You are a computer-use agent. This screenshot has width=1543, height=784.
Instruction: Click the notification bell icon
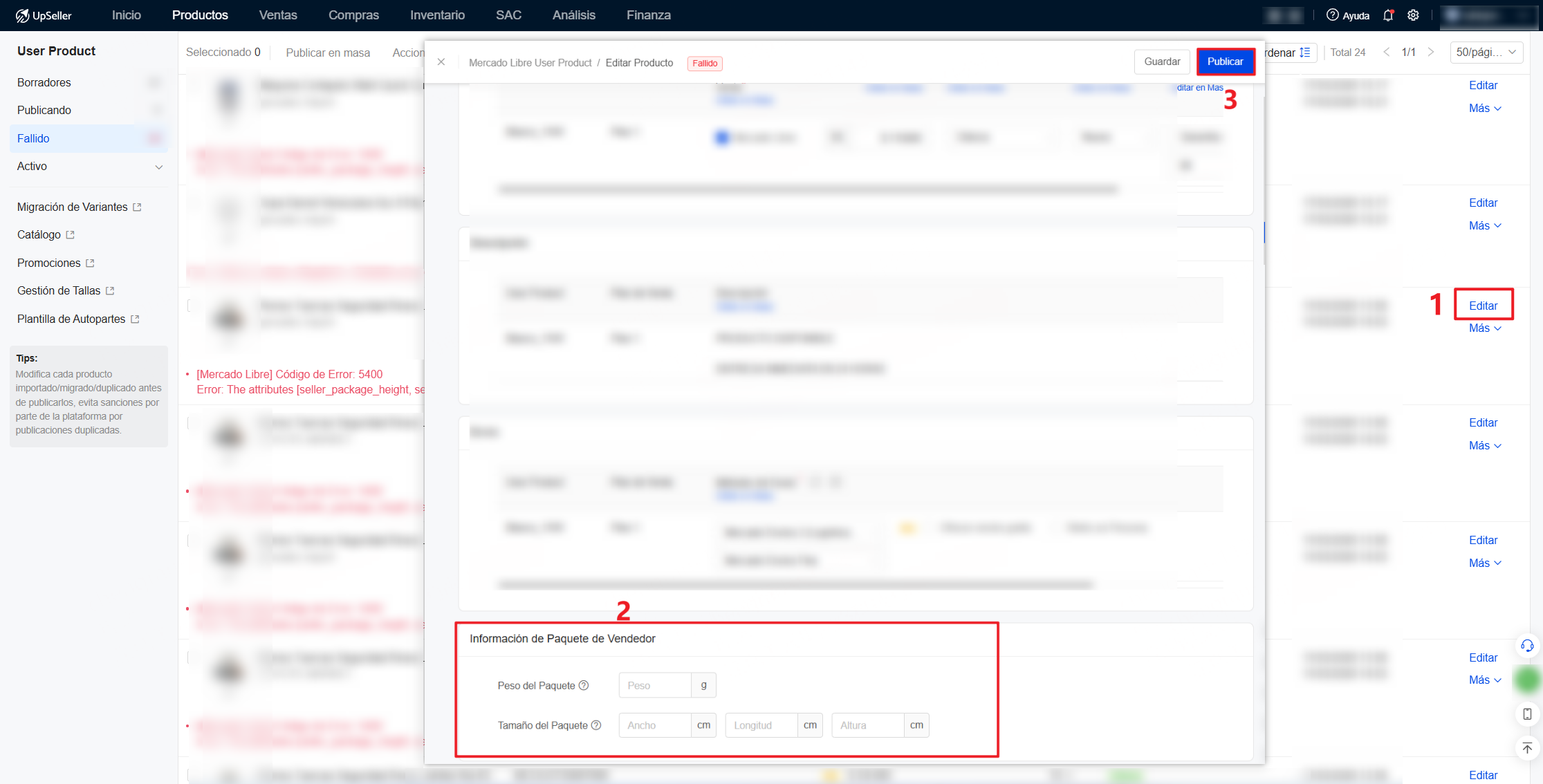(x=1388, y=15)
